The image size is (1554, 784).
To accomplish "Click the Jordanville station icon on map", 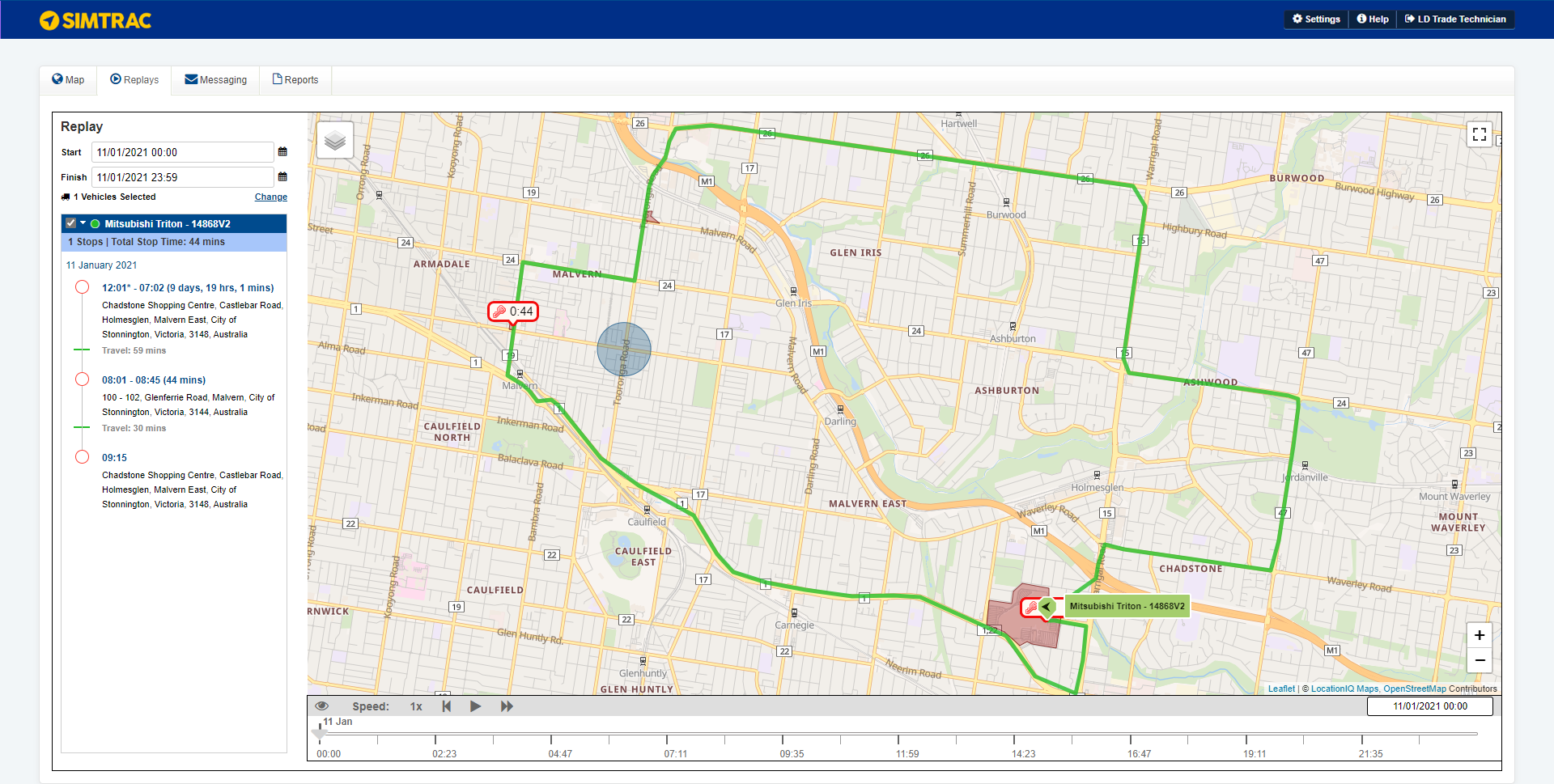I will pos(1305,465).
